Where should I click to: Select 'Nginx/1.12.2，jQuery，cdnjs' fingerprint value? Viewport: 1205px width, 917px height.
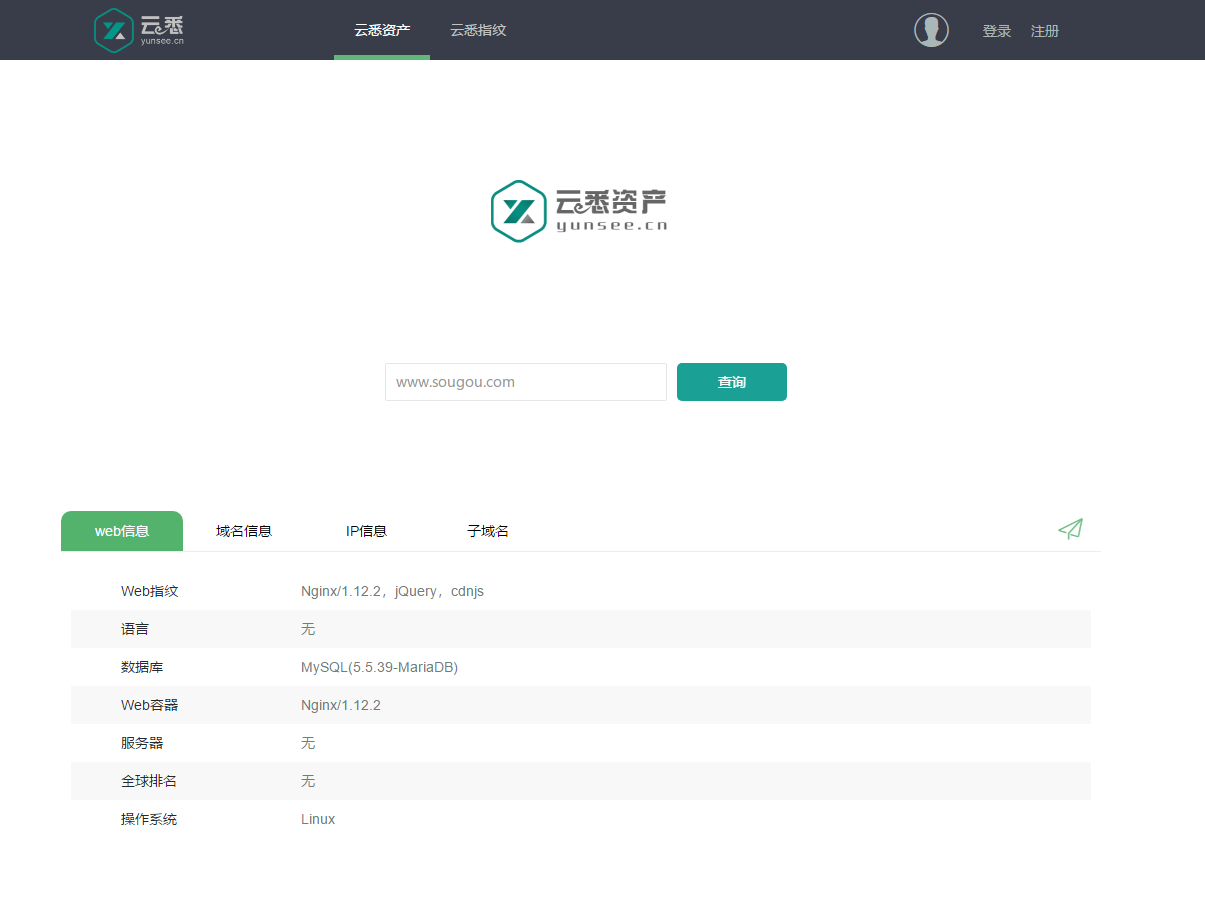(392, 591)
